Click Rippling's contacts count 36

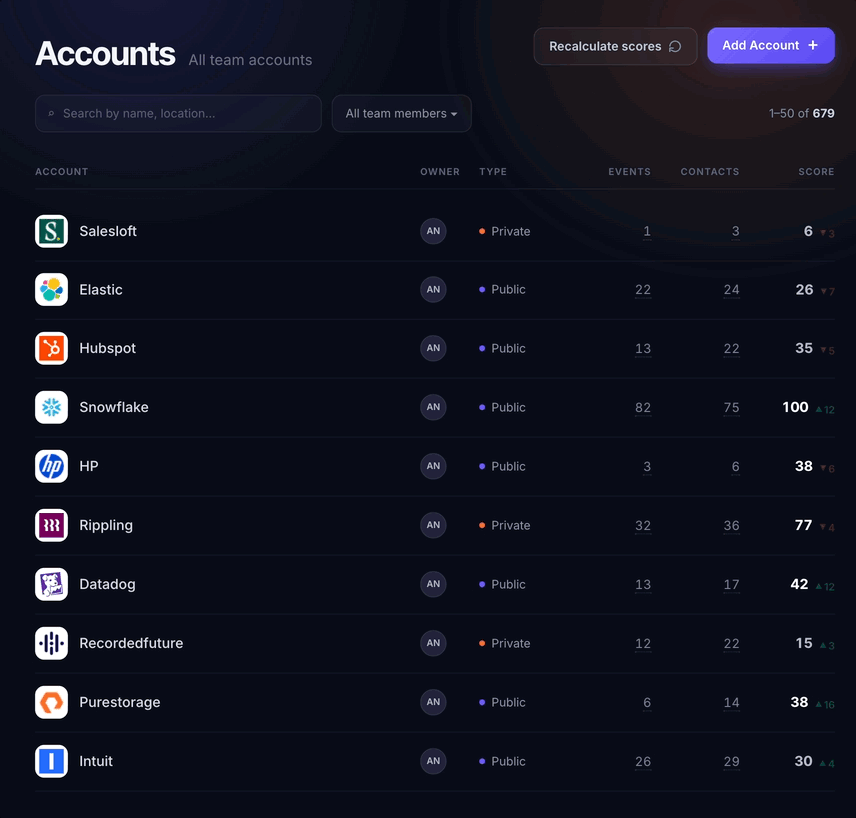[x=731, y=526]
